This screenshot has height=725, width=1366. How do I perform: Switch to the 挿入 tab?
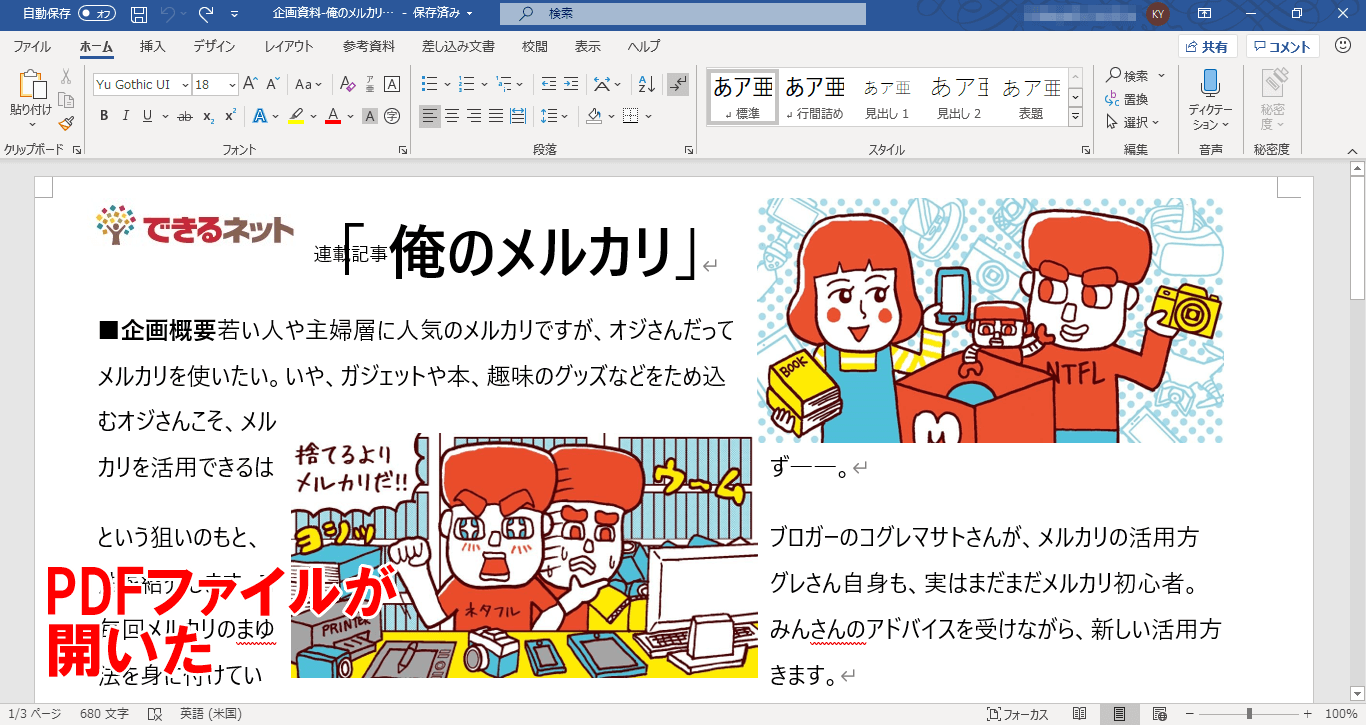pos(153,46)
